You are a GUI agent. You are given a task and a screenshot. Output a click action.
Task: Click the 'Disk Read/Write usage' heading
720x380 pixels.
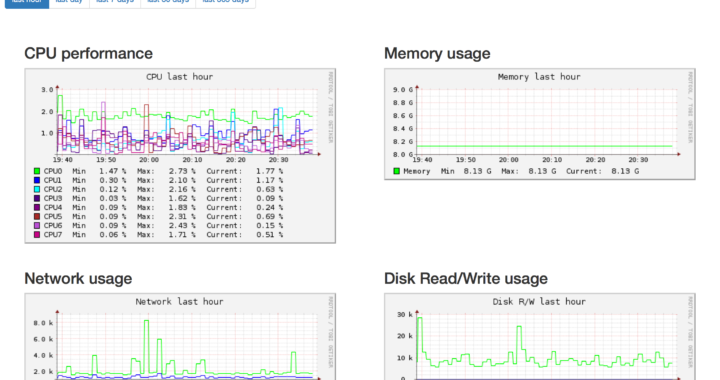[x=466, y=279]
